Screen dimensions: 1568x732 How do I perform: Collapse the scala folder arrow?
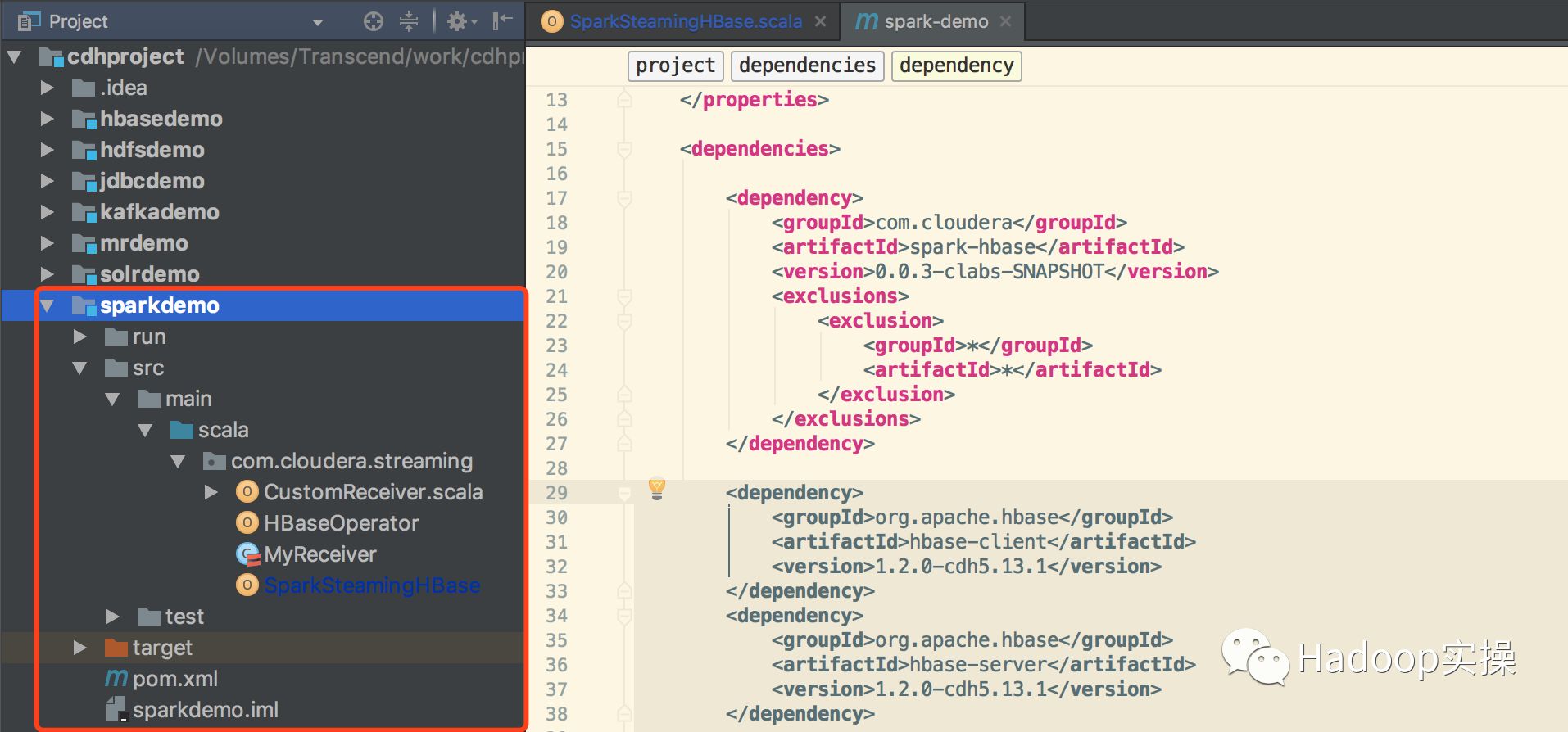(x=146, y=430)
